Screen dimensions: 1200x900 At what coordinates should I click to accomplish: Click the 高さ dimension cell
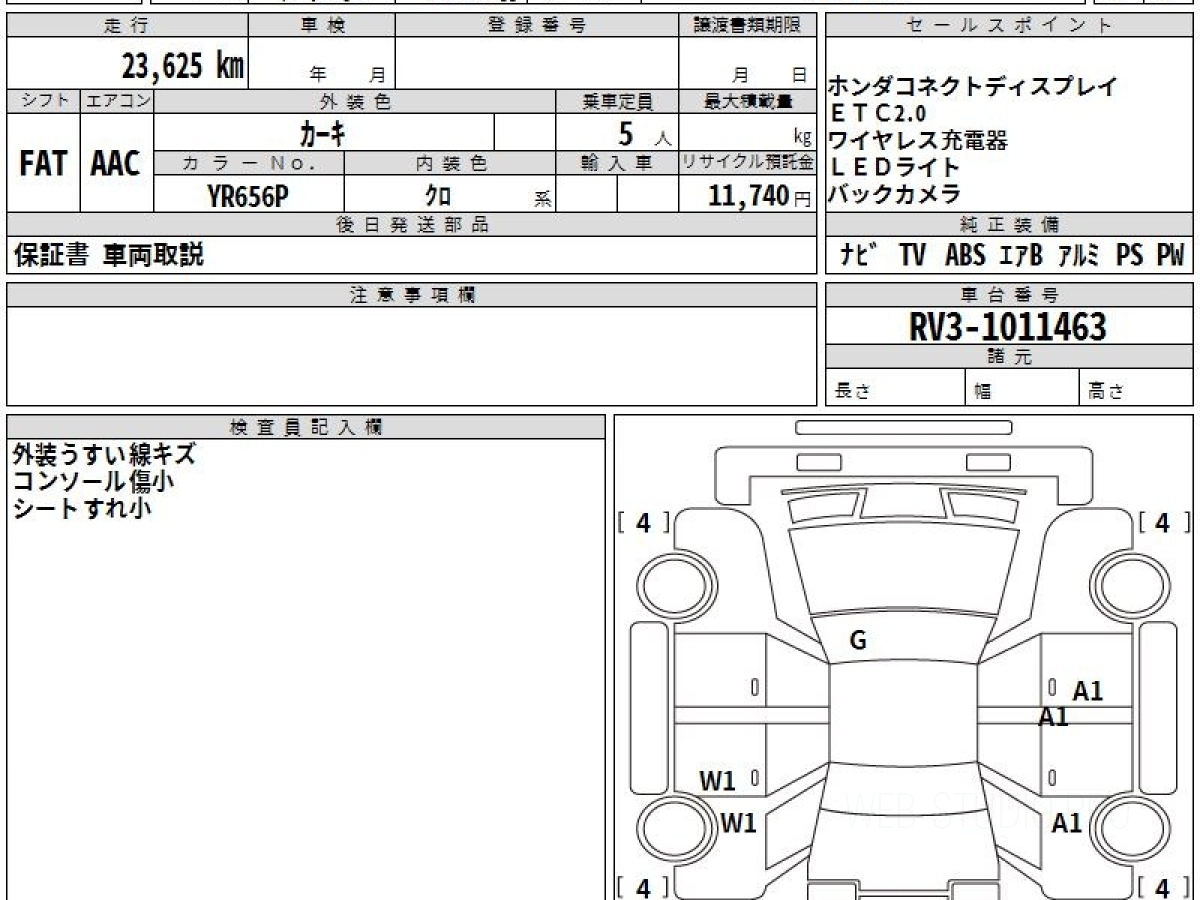1136,389
